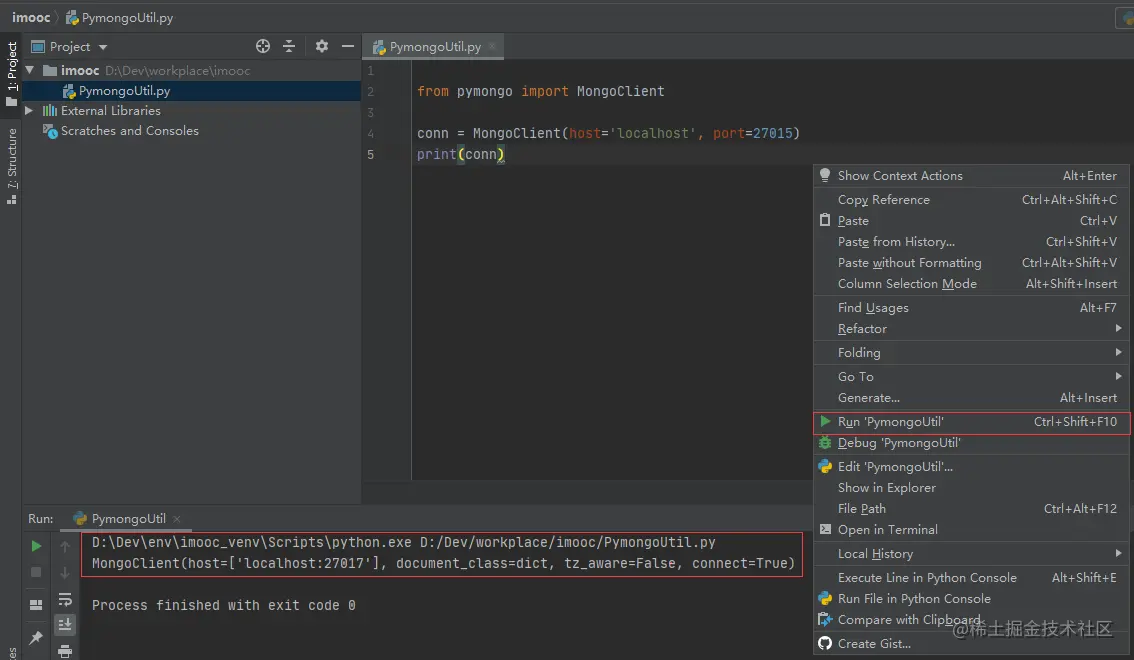
Task: Choose File Path in context menu
Action: (971, 508)
